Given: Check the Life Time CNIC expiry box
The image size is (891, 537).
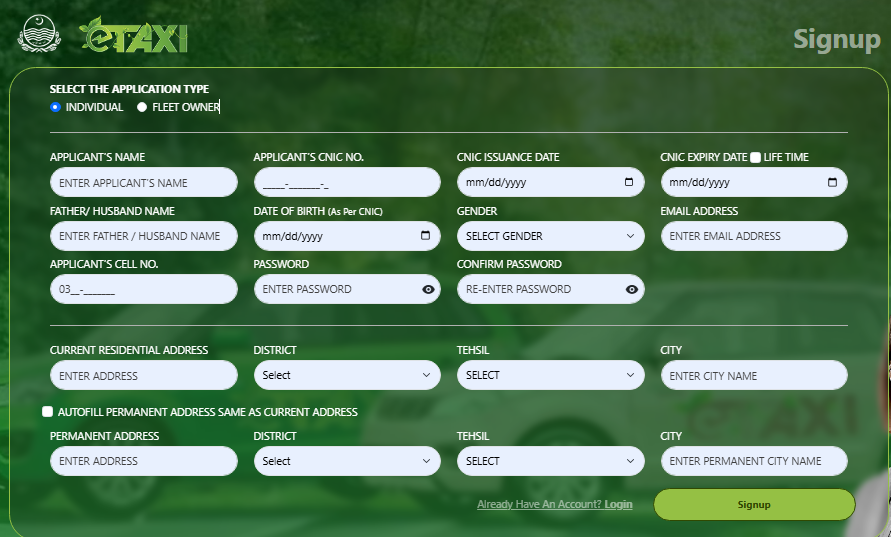Looking at the screenshot, I should (755, 157).
